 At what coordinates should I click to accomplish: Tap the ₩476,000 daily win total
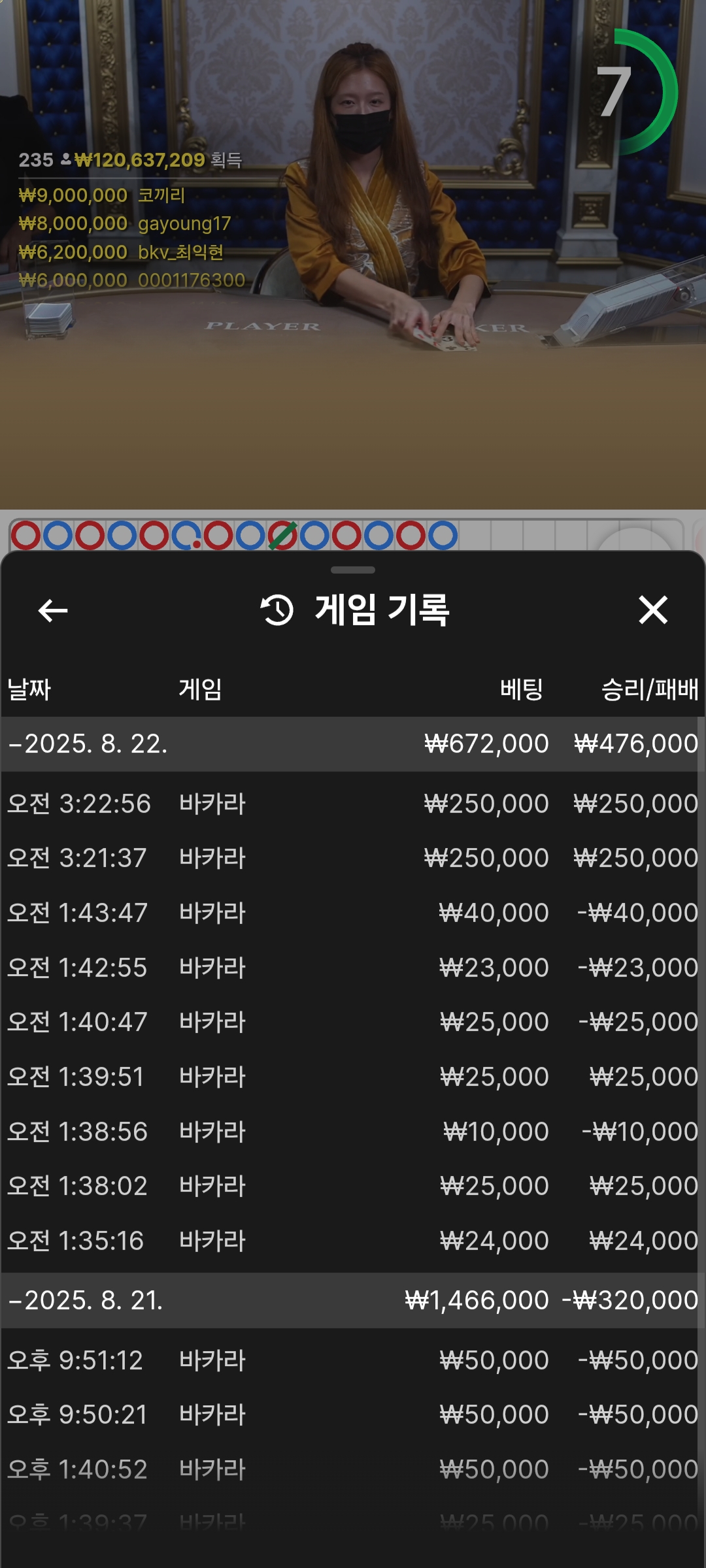coord(636,744)
